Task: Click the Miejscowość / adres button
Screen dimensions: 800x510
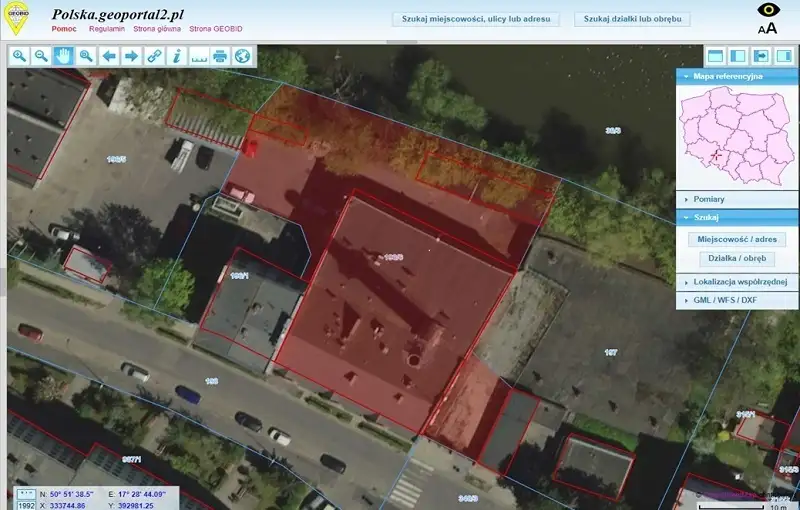Action: [x=737, y=240]
